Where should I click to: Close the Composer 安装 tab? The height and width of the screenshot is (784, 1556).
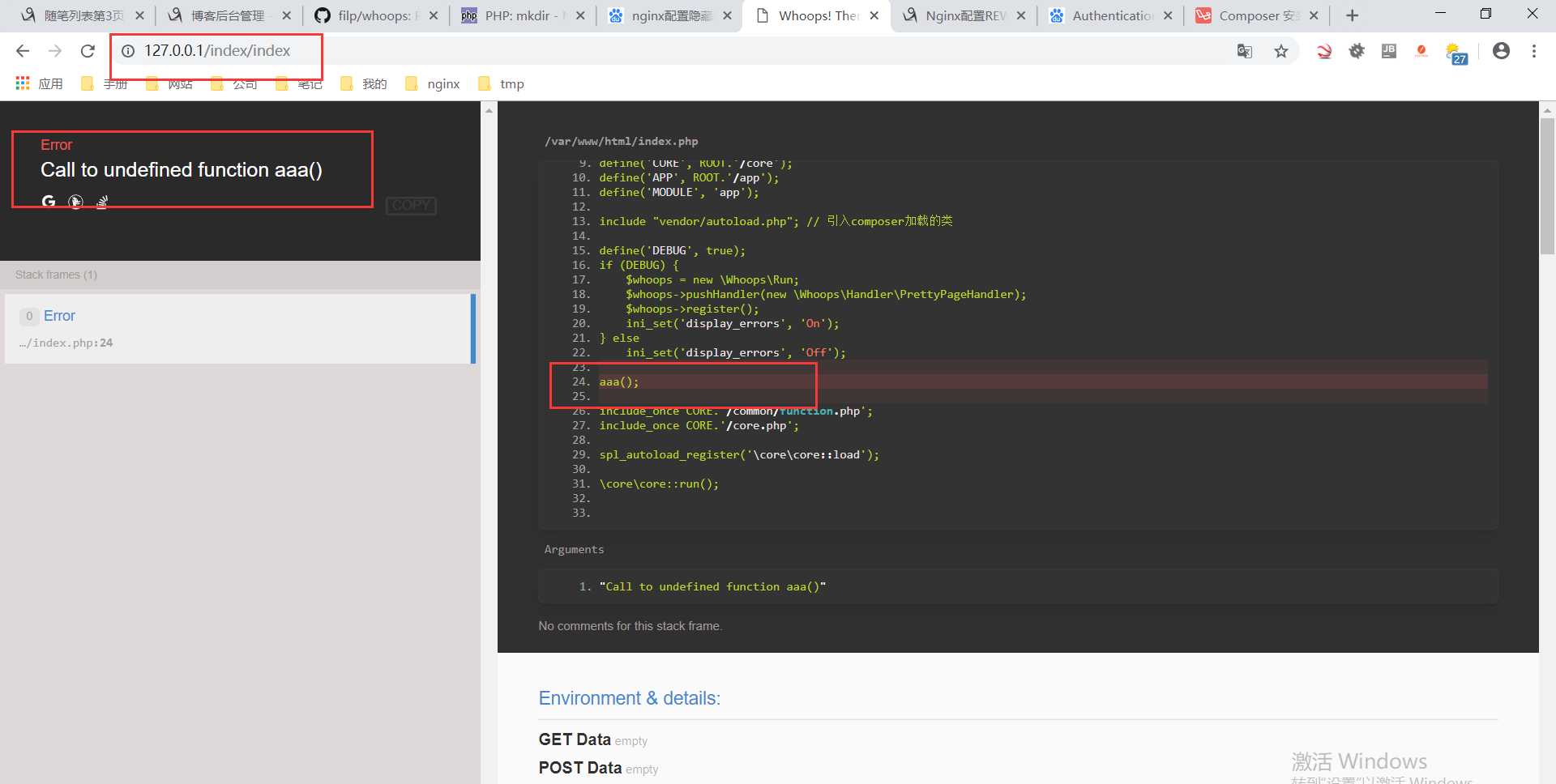(1314, 15)
